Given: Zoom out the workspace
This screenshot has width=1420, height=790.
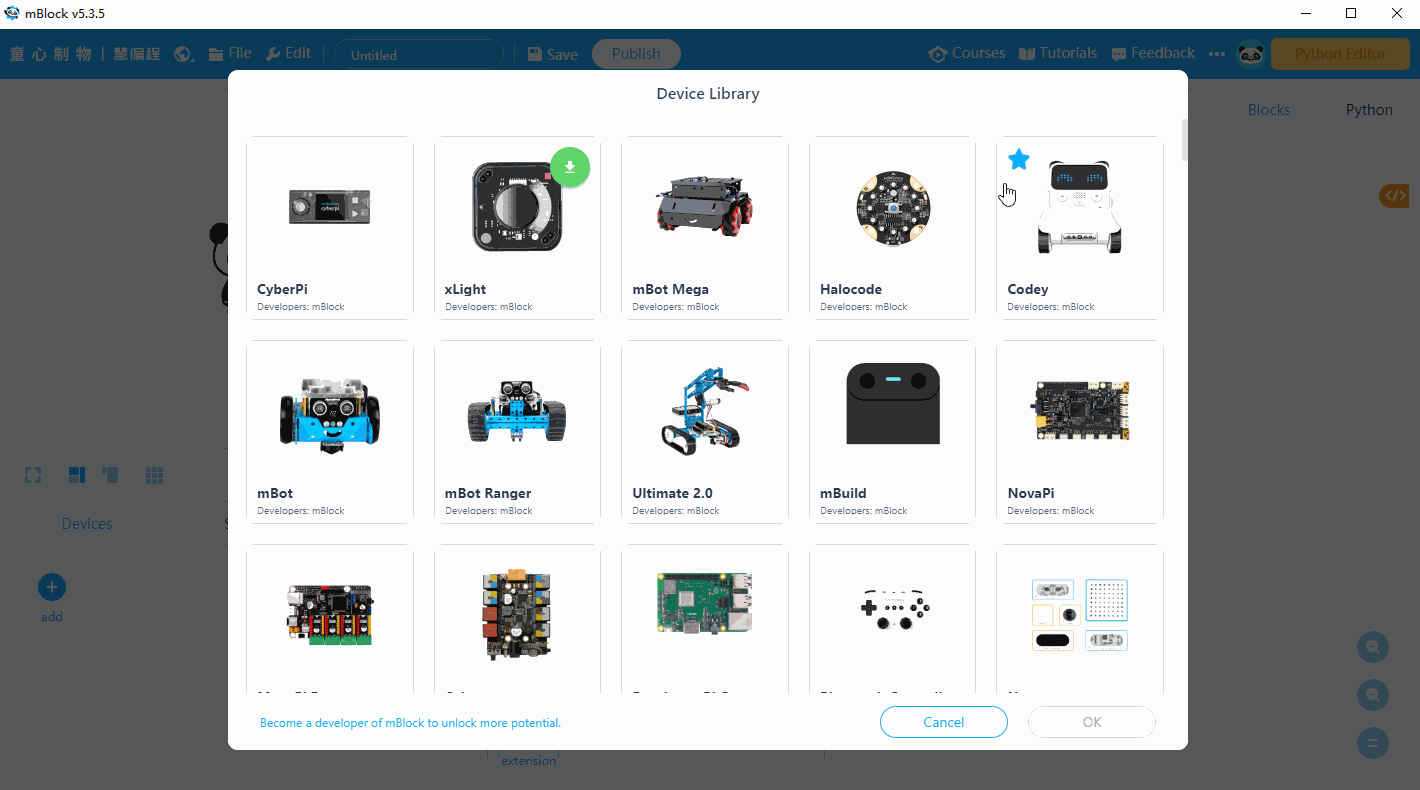Looking at the screenshot, I should (x=1373, y=694).
